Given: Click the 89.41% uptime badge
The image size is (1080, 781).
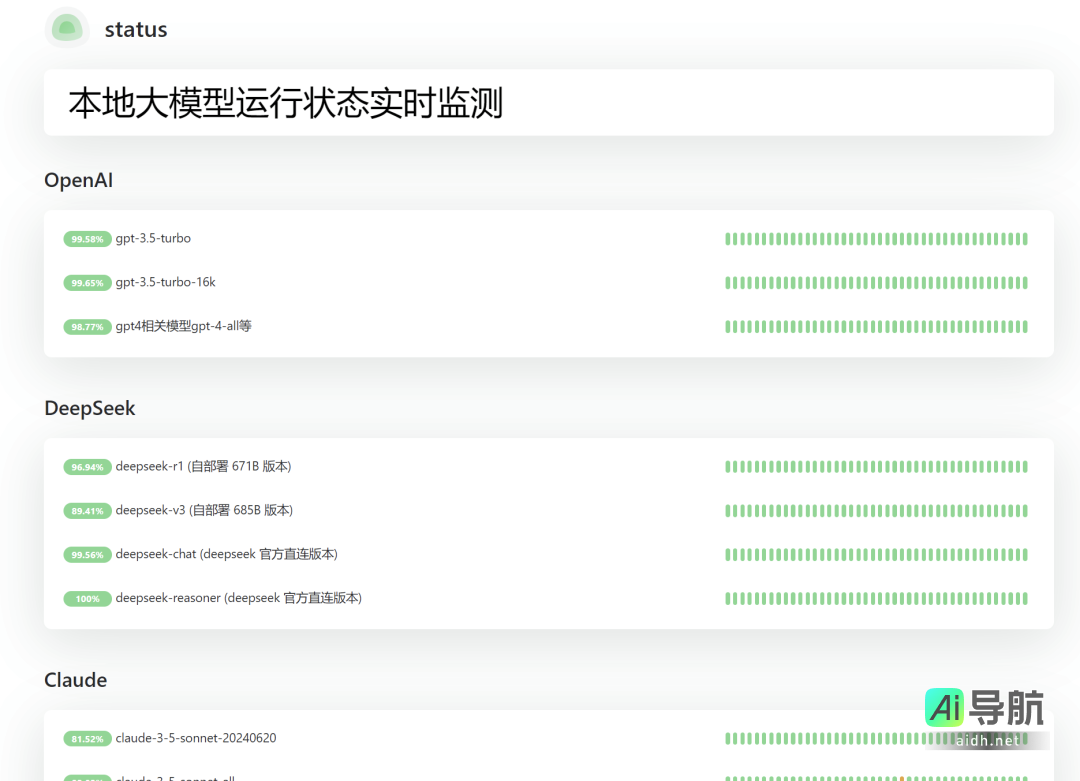Looking at the screenshot, I should coord(87,511).
